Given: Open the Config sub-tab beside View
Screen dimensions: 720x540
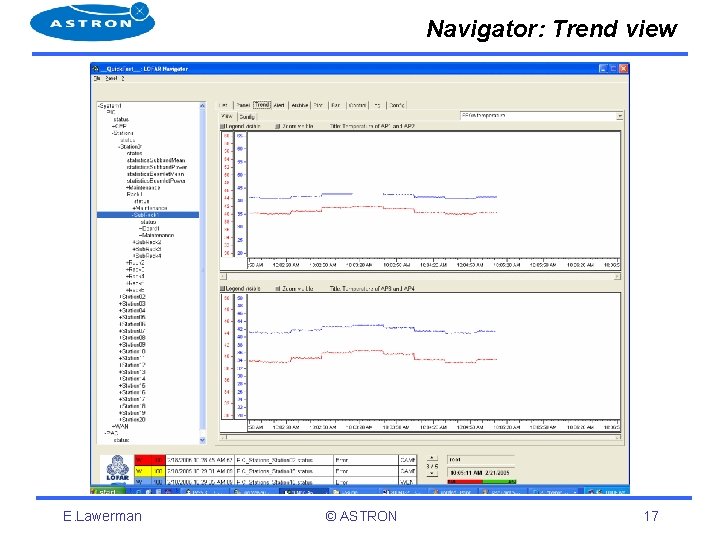Looking at the screenshot, I should [247, 117].
